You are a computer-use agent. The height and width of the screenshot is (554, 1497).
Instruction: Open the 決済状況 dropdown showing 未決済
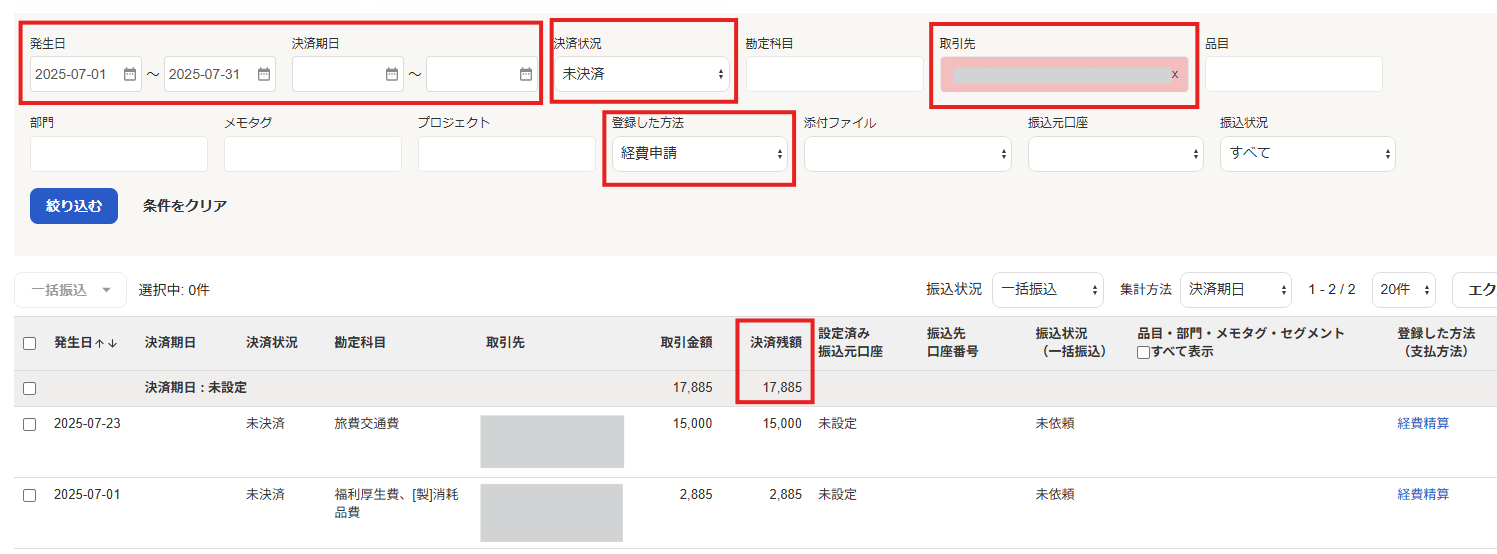point(641,74)
